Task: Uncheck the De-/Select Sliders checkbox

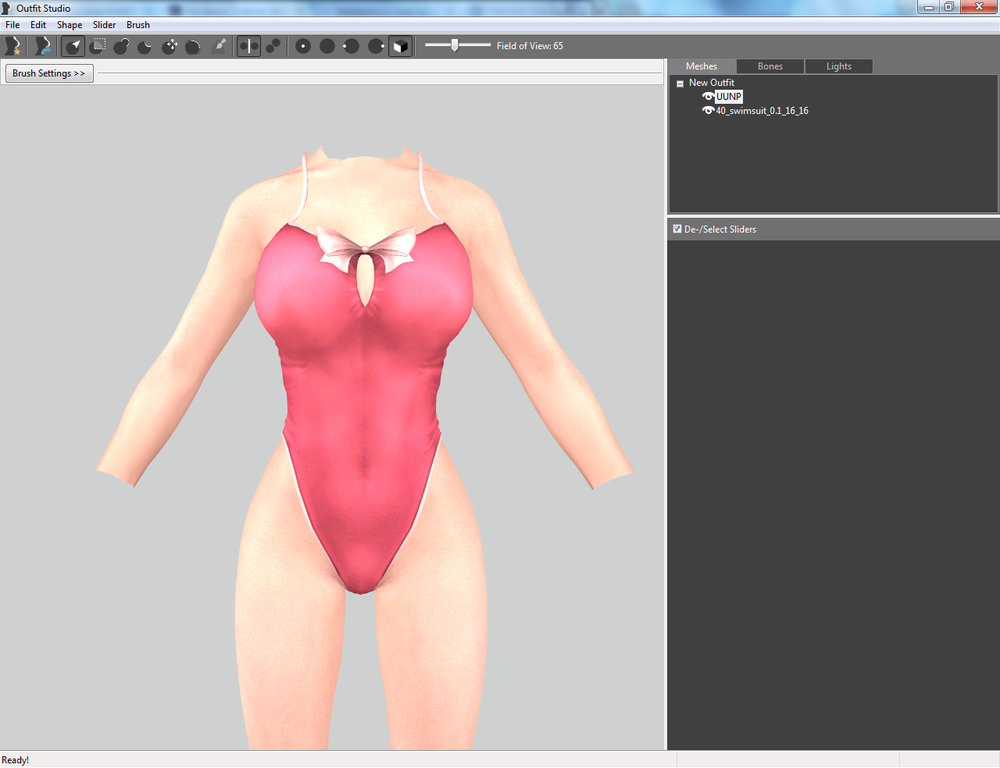Action: 677,229
